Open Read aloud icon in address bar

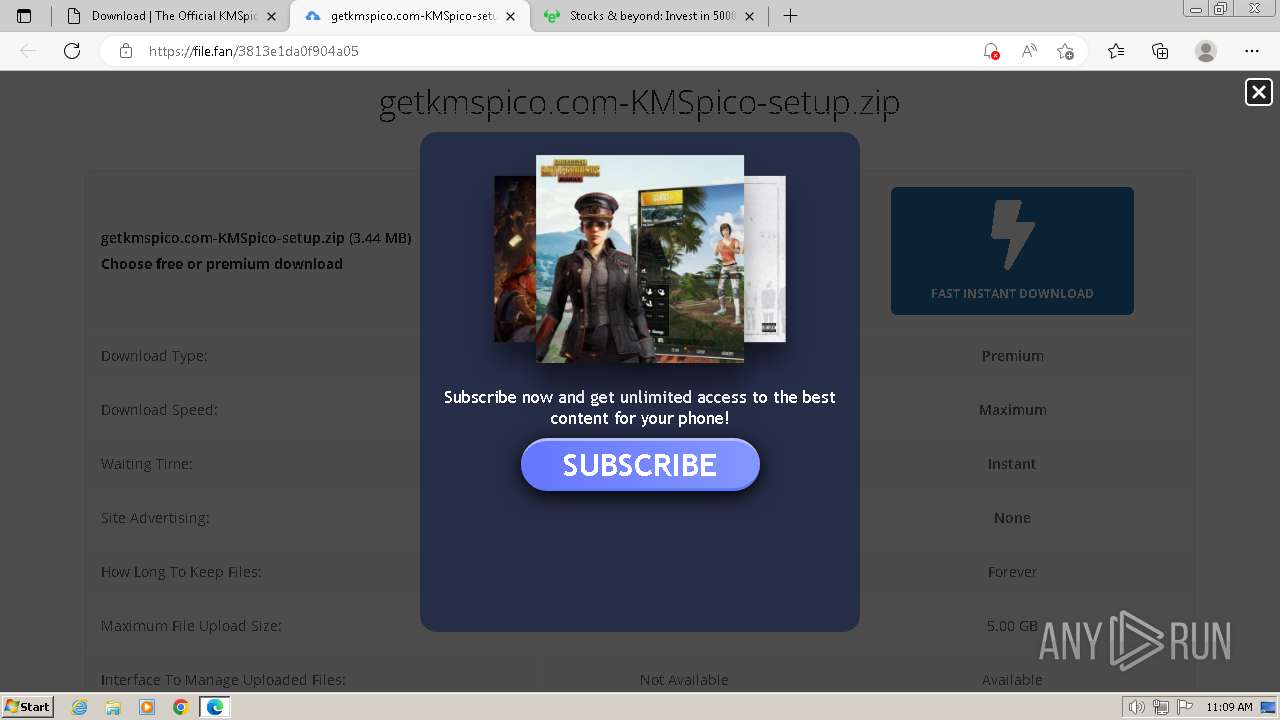[1028, 51]
